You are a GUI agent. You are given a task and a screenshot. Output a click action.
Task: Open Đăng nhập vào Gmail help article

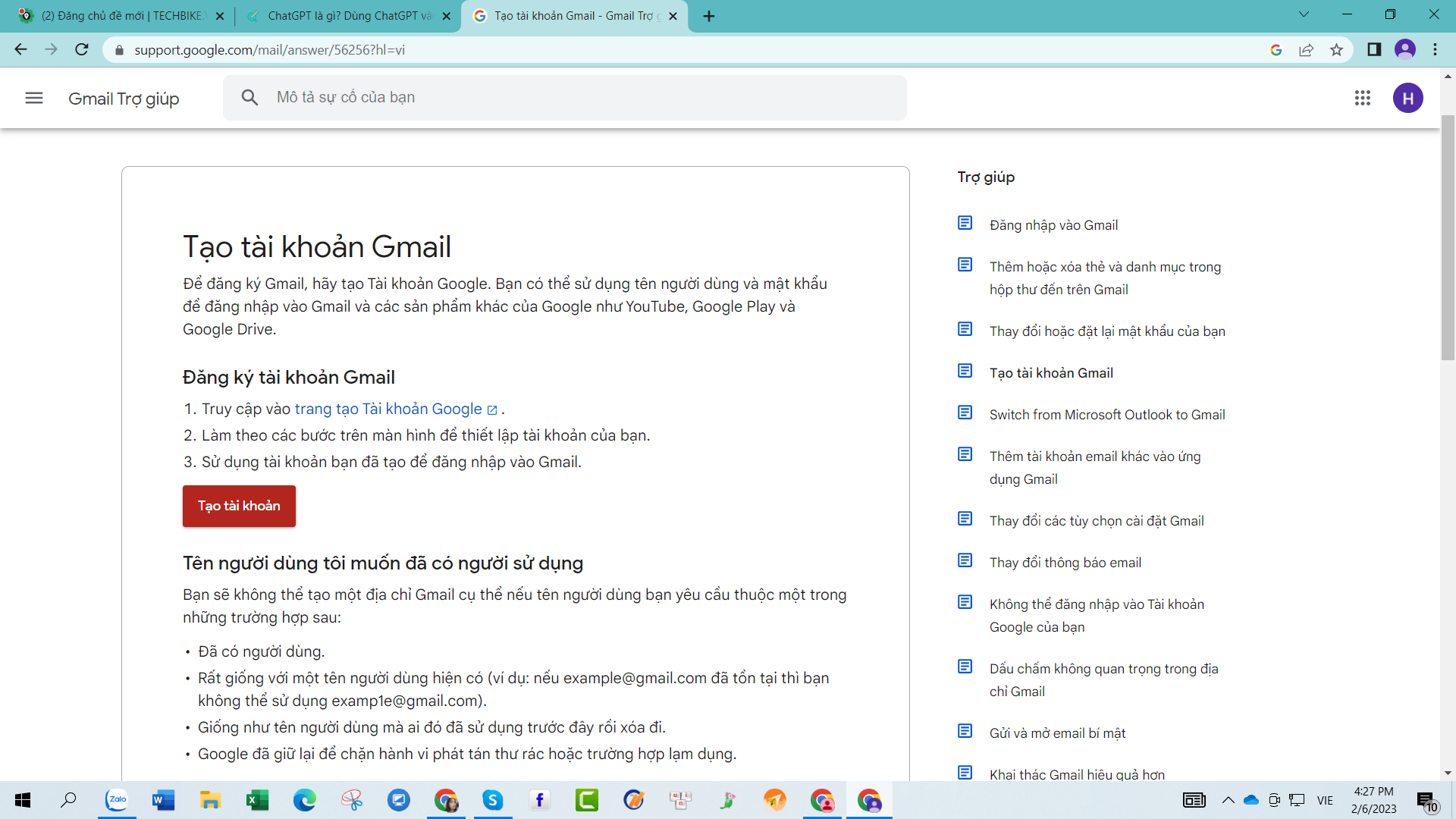click(x=1053, y=225)
